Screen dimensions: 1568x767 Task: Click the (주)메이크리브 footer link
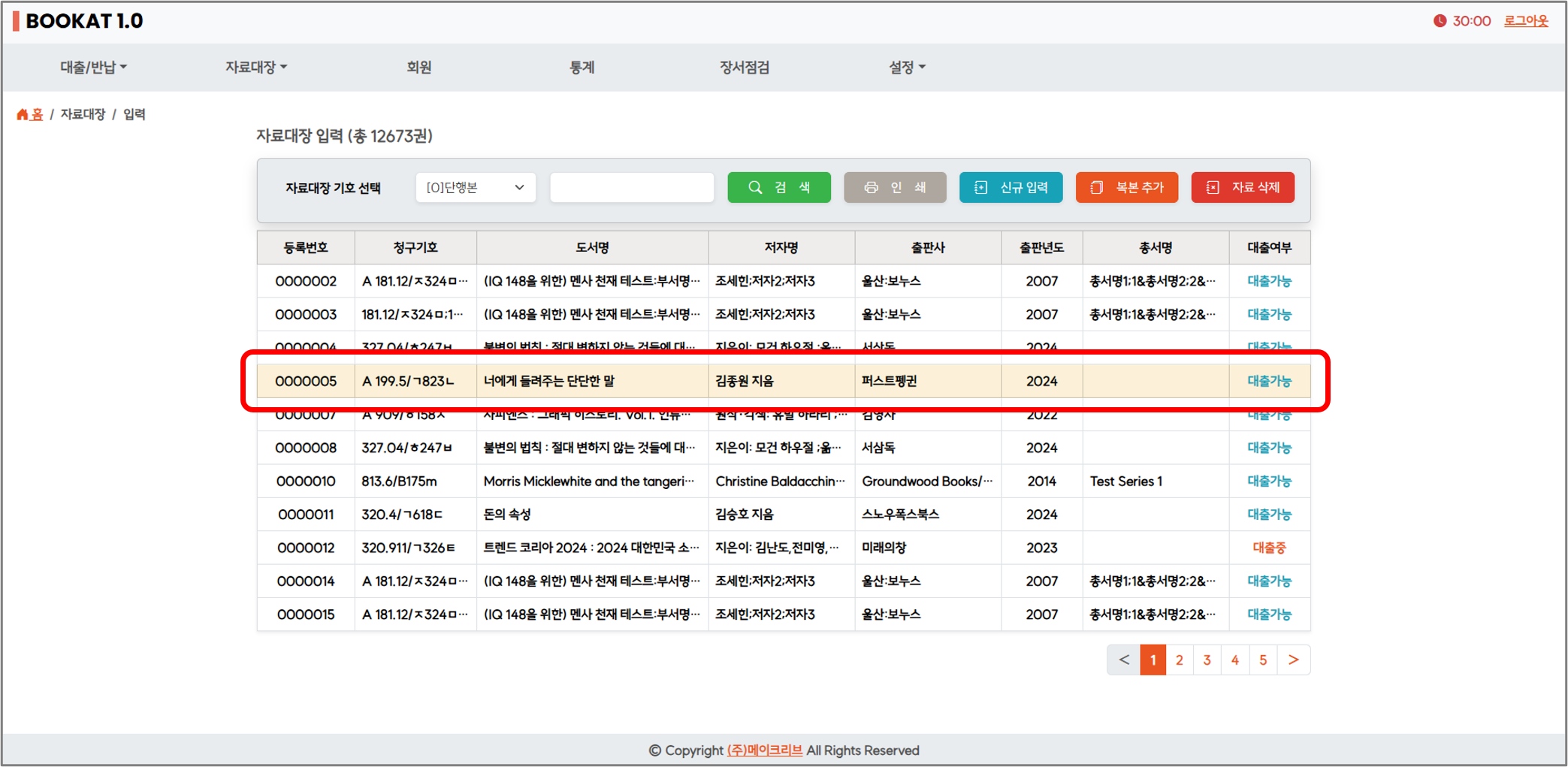pyautogui.click(x=764, y=750)
